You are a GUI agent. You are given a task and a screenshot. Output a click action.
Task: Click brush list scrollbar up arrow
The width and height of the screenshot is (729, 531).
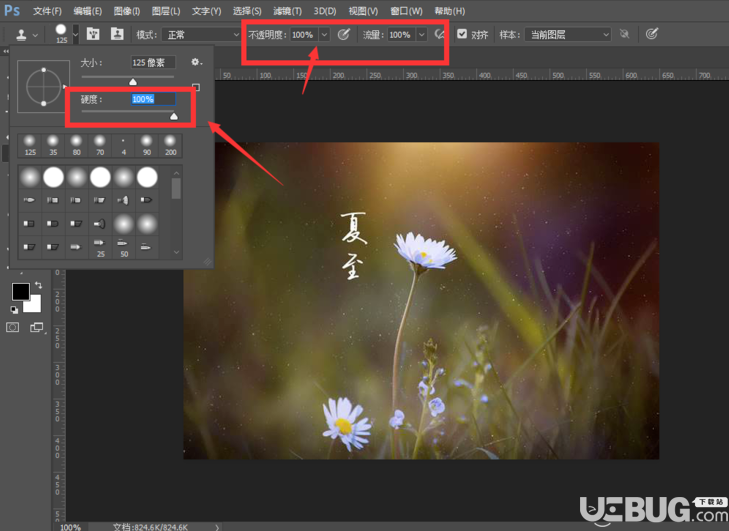click(x=176, y=173)
